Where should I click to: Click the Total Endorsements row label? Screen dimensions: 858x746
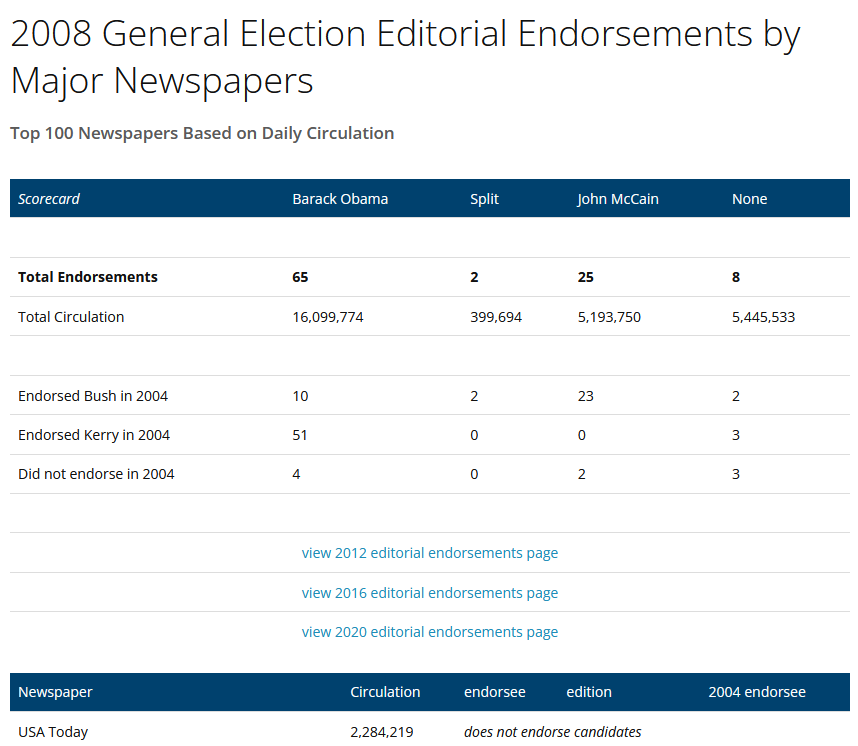tap(88, 277)
